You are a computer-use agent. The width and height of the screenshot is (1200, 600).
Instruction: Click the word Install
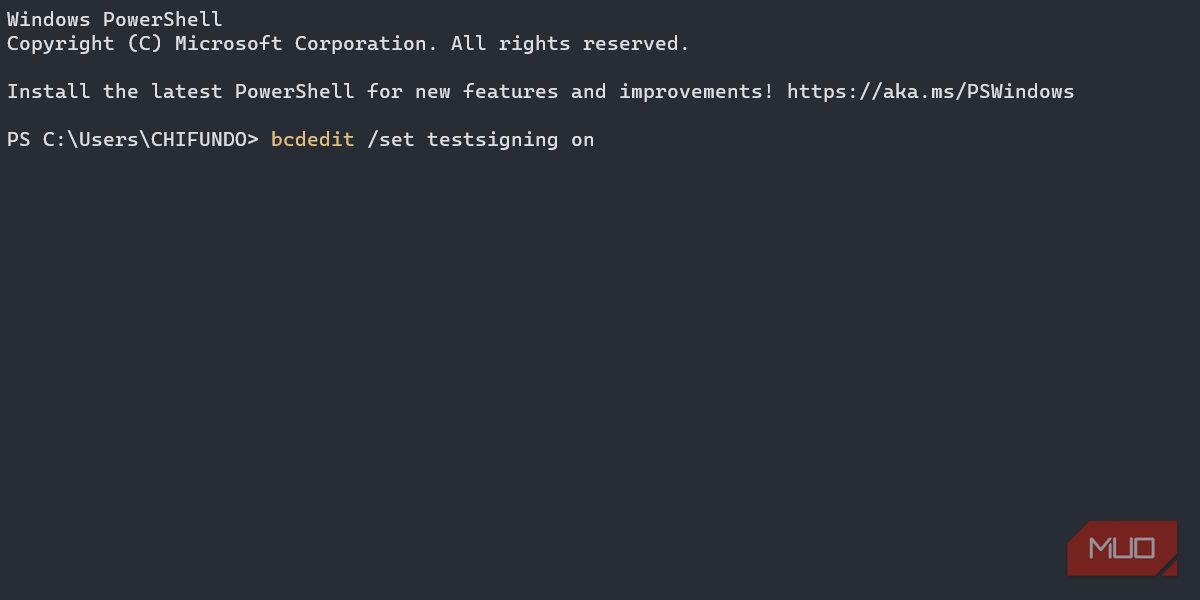click(48, 92)
